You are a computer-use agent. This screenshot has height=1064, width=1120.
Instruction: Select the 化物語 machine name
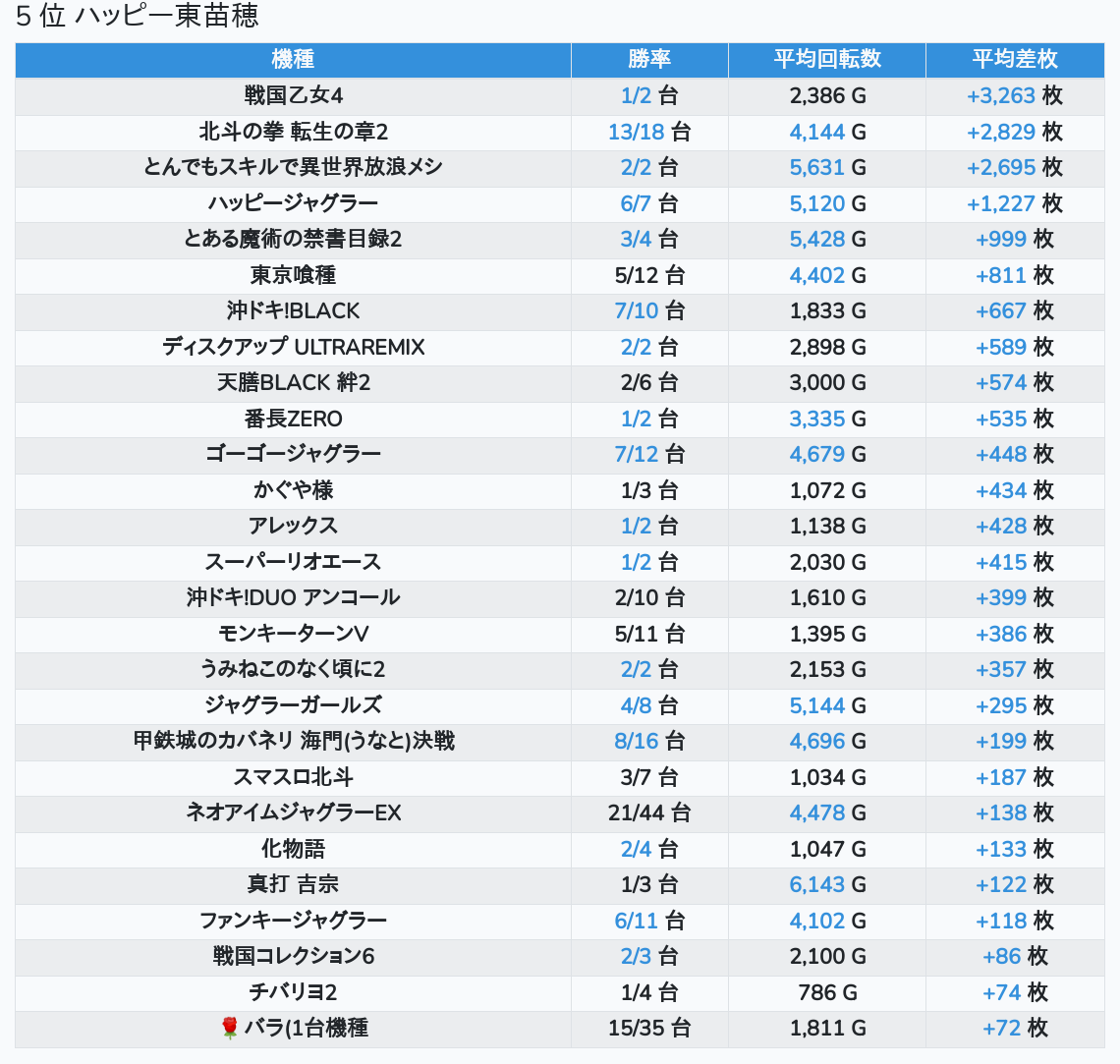[293, 849]
